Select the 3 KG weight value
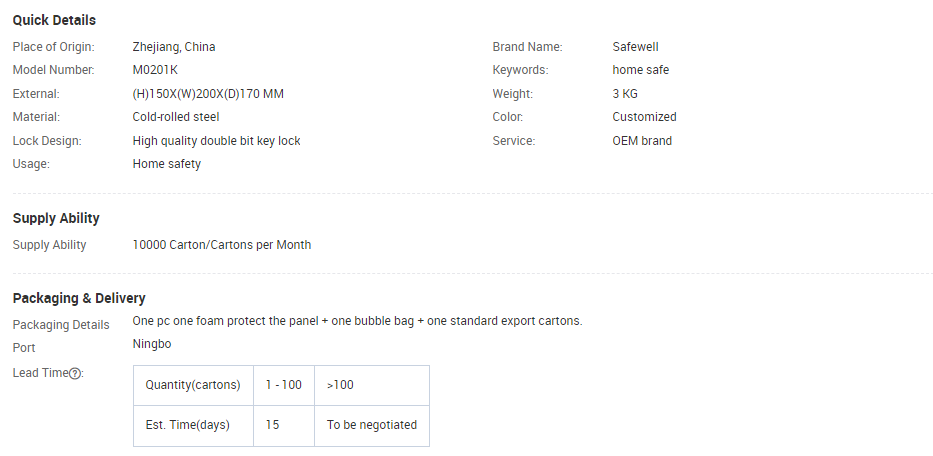This screenshot has width=933, height=456. tap(625, 94)
